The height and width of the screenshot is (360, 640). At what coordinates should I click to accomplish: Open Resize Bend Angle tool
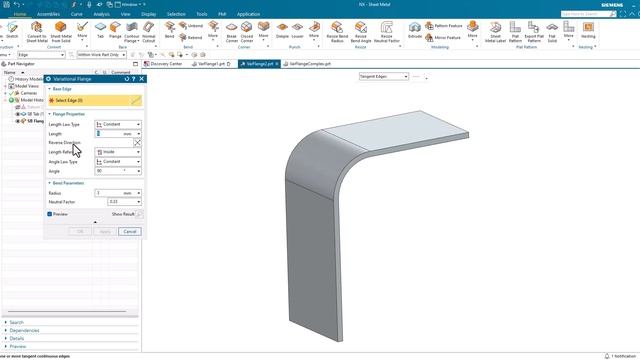pyautogui.click(x=361, y=32)
